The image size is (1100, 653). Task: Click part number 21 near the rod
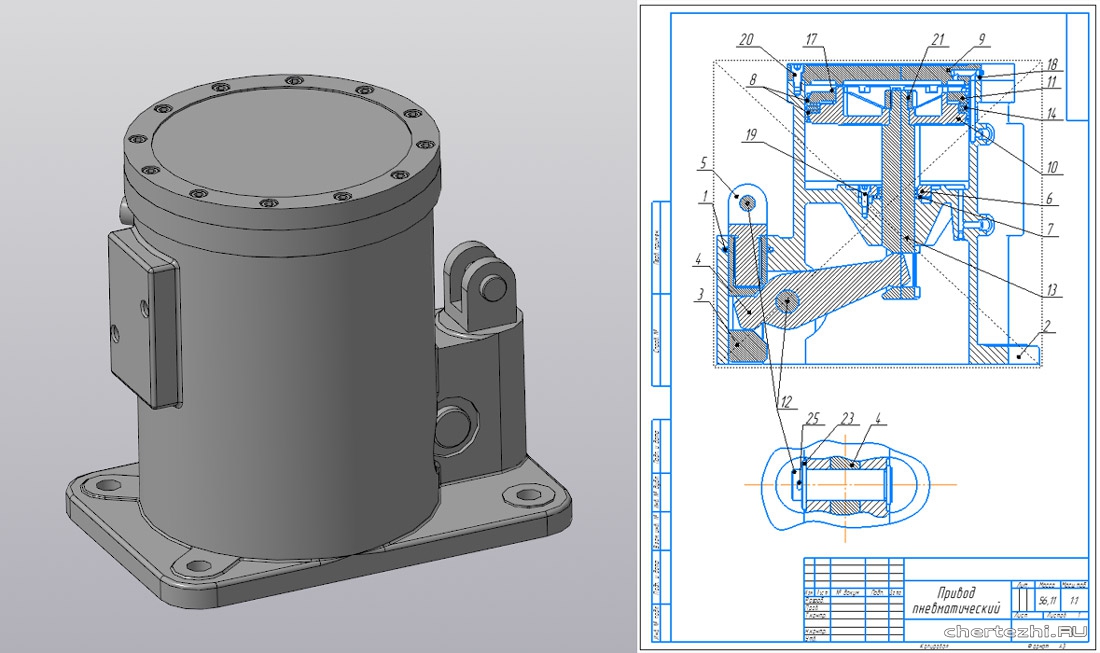pos(936,40)
